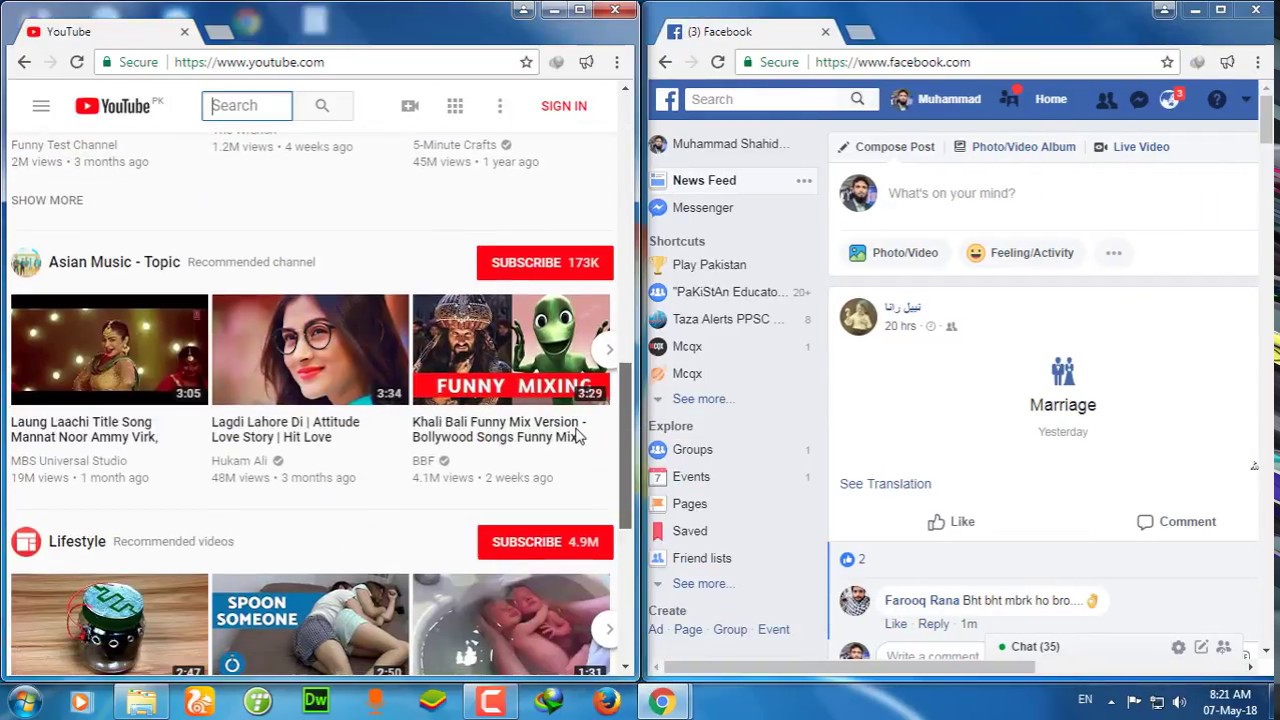Open the Chat settings gear icon
1280x720 pixels.
(1178, 647)
